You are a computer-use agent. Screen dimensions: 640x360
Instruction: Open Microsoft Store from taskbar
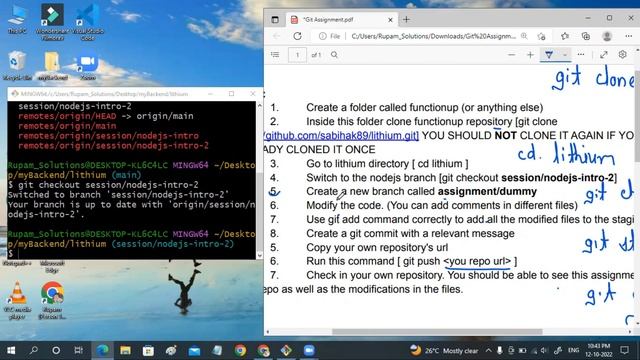[148, 350]
